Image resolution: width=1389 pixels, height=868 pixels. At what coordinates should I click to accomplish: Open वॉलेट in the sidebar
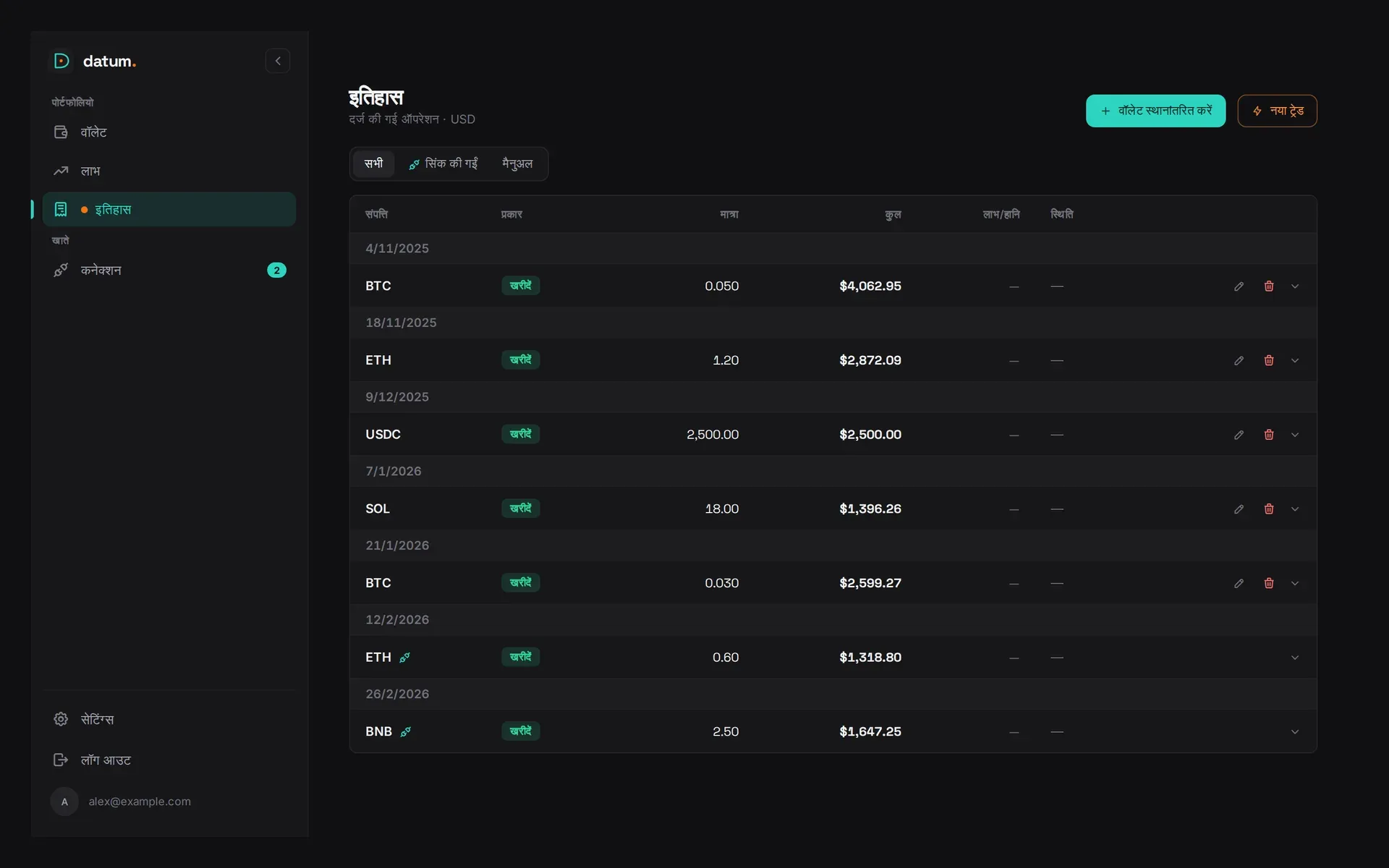tap(169, 132)
